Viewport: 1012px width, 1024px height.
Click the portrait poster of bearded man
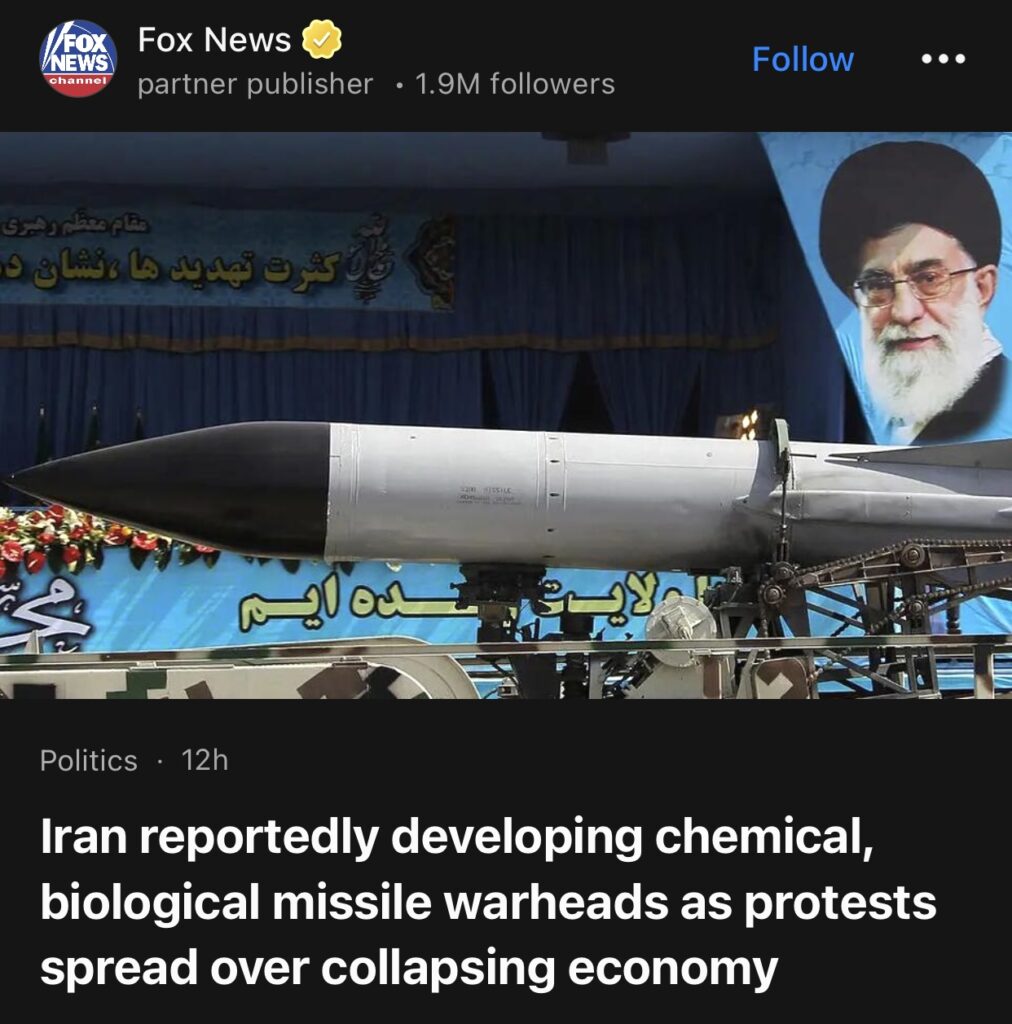pyautogui.click(x=911, y=287)
